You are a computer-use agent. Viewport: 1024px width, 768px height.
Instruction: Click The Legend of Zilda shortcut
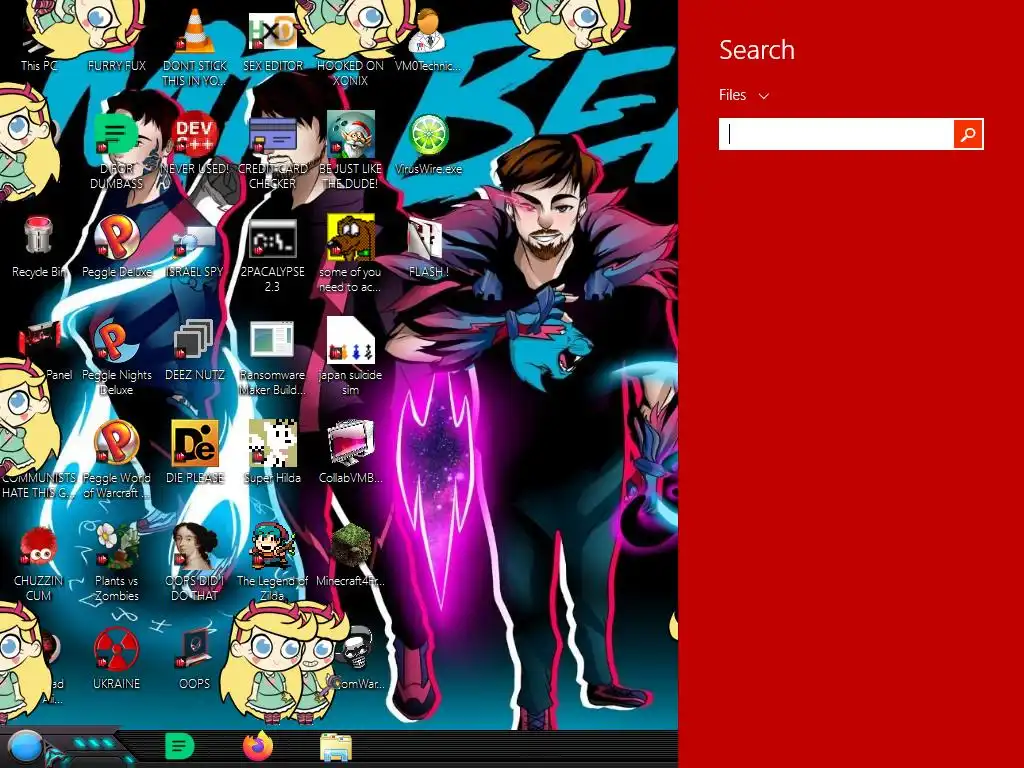273,562
